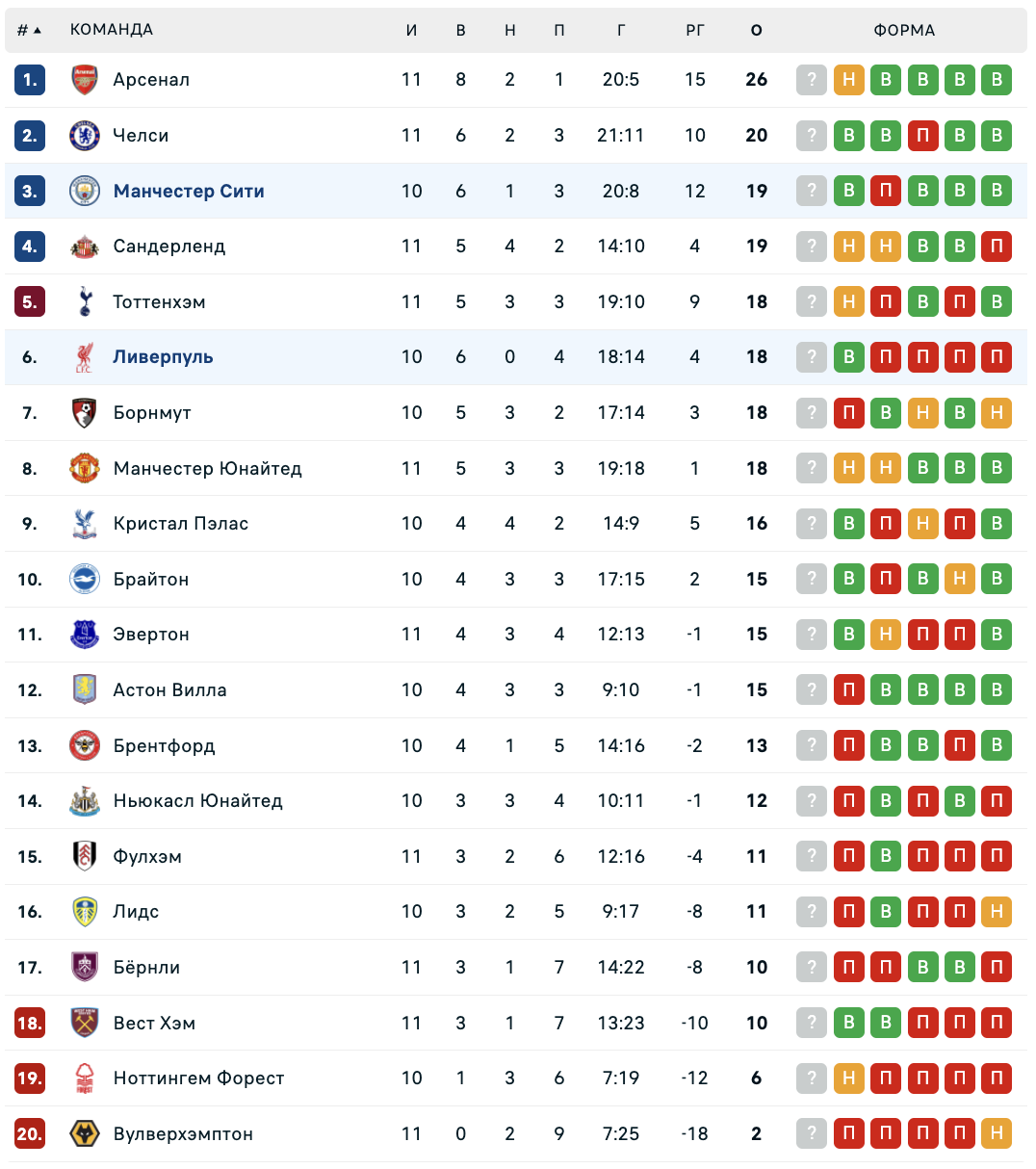1036x1169 pixels.
Task: Open the Manchester City crest icon
Action: [85, 191]
